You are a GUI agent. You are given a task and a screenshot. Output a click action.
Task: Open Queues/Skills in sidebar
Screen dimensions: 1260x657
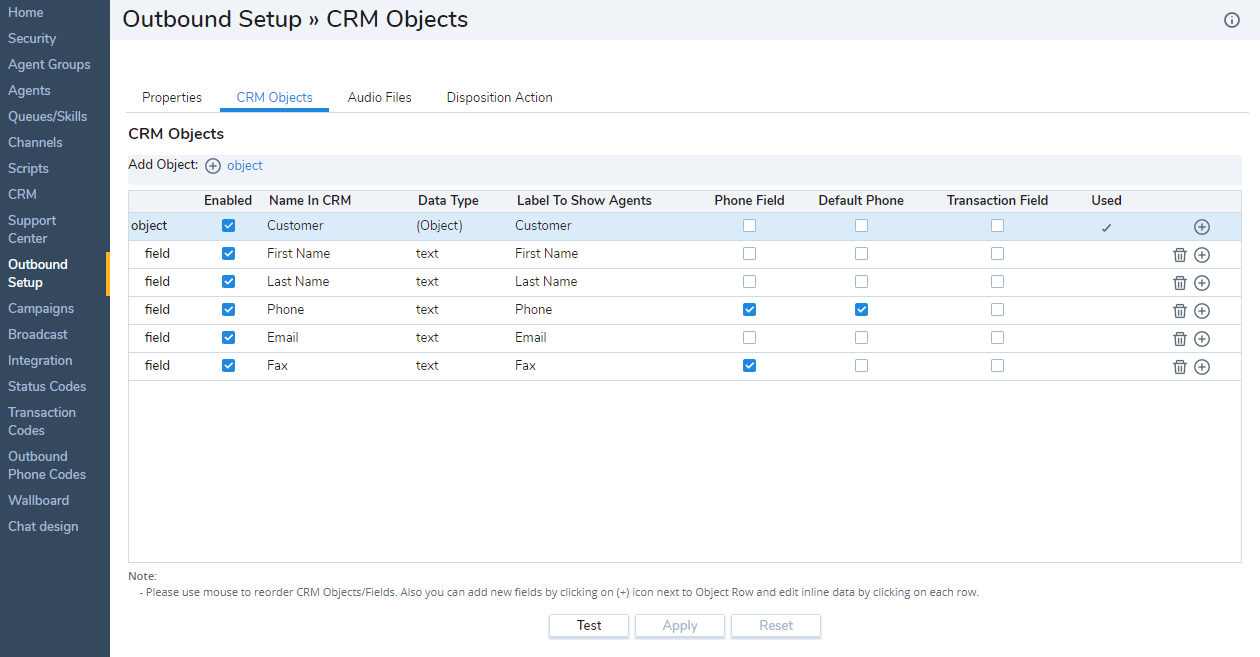(x=48, y=116)
